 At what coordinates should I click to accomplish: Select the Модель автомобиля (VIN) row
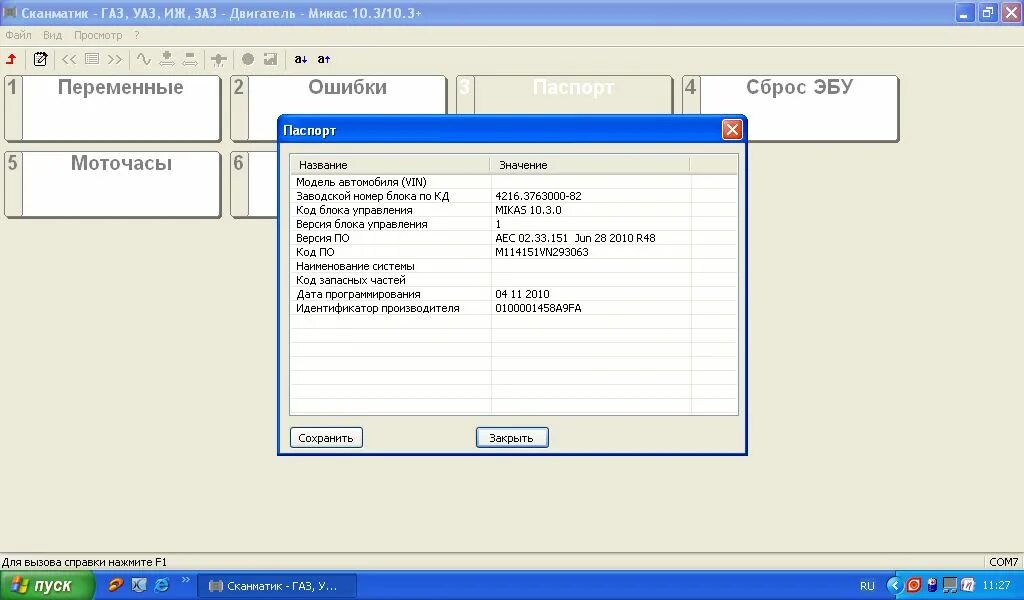[x=514, y=182]
